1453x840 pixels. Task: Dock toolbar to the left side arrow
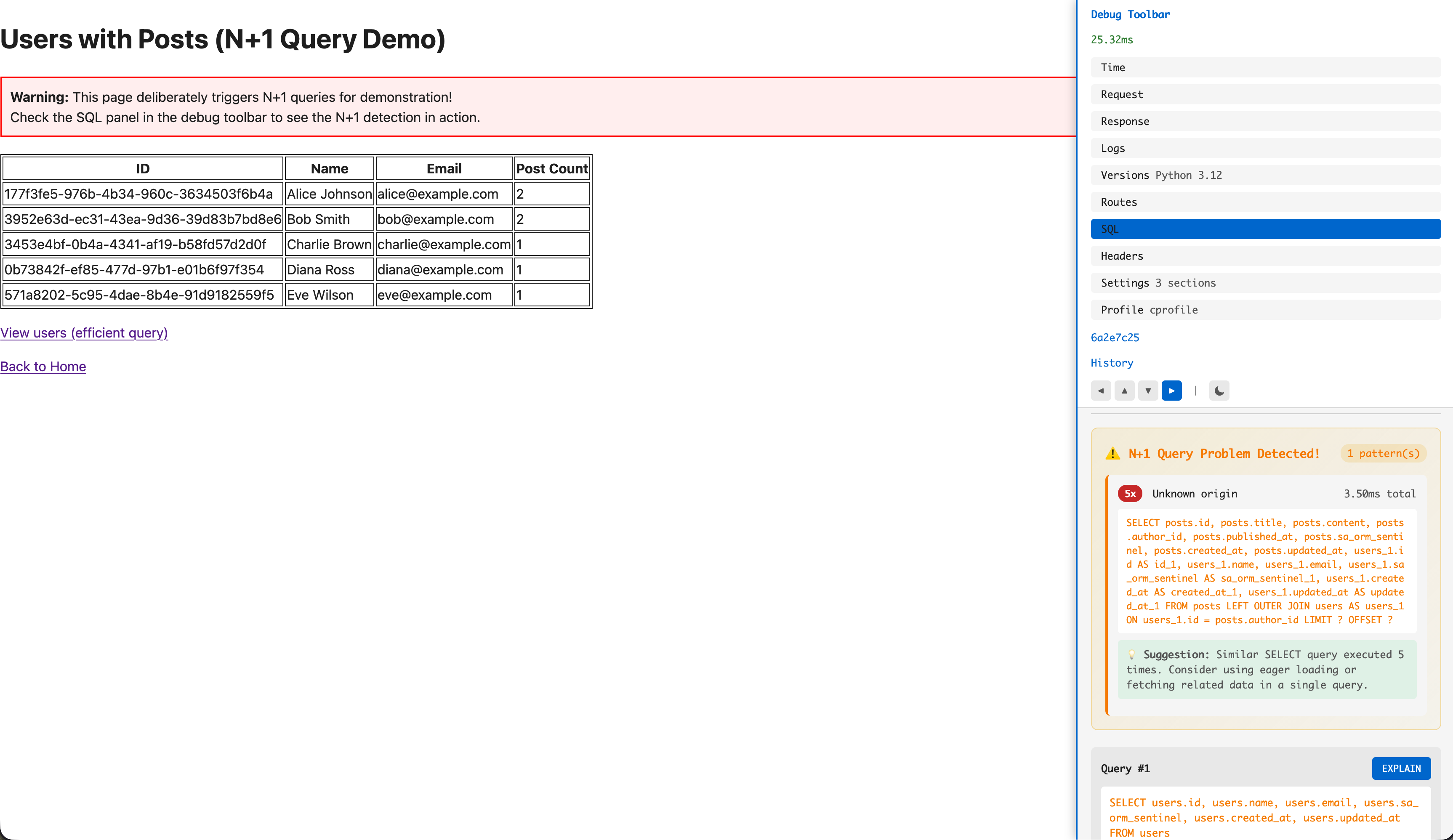point(1101,390)
